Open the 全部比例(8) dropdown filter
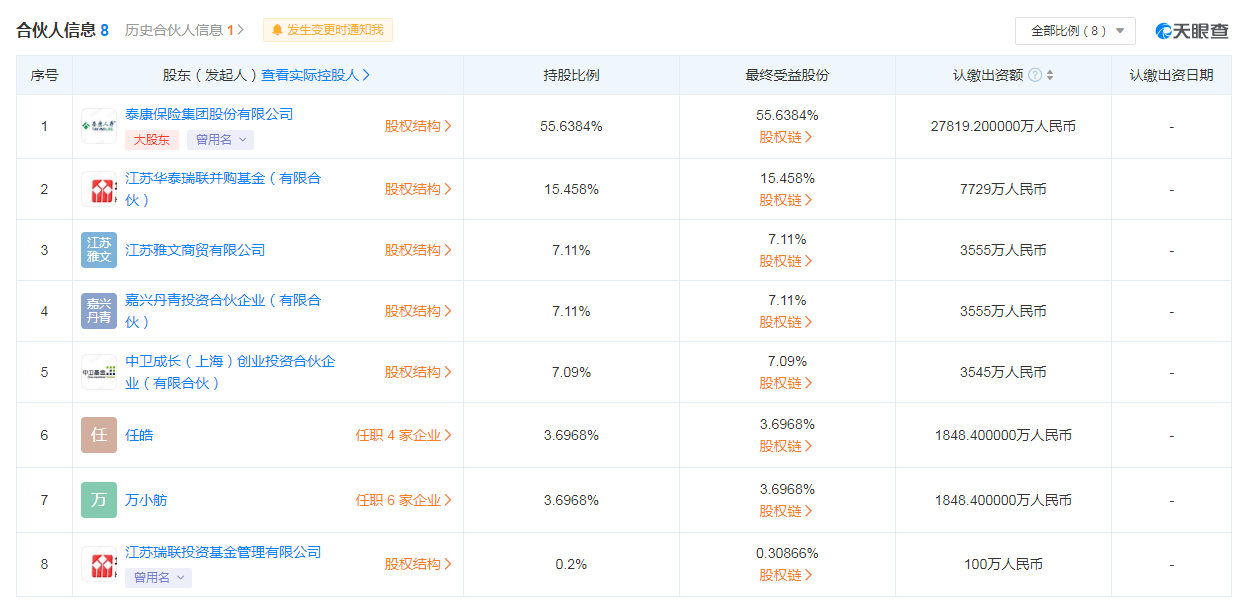Viewport: 1242px width, 603px height. click(1075, 31)
